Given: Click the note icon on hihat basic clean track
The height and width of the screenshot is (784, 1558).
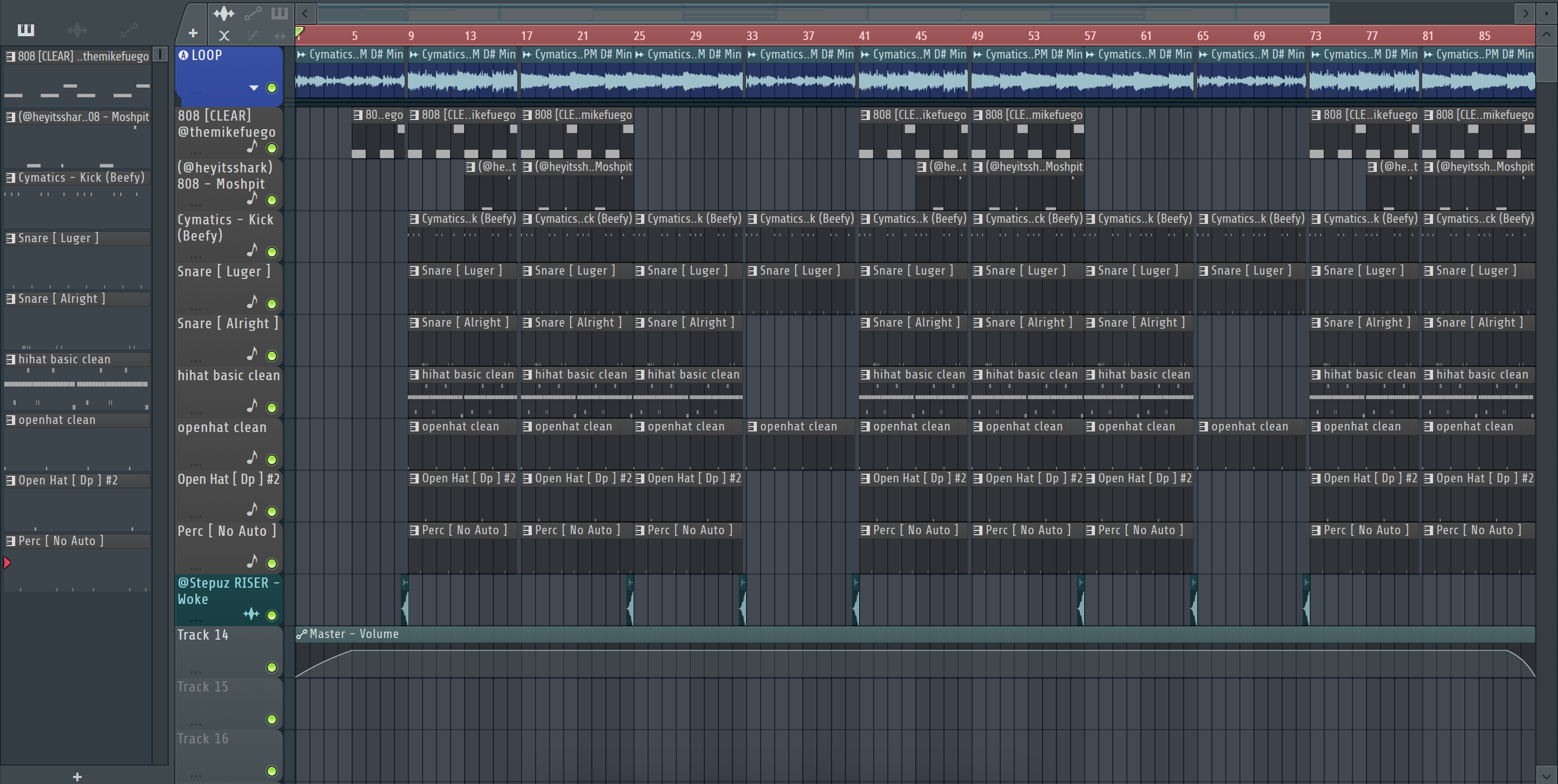Looking at the screenshot, I should tap(252, 406).
